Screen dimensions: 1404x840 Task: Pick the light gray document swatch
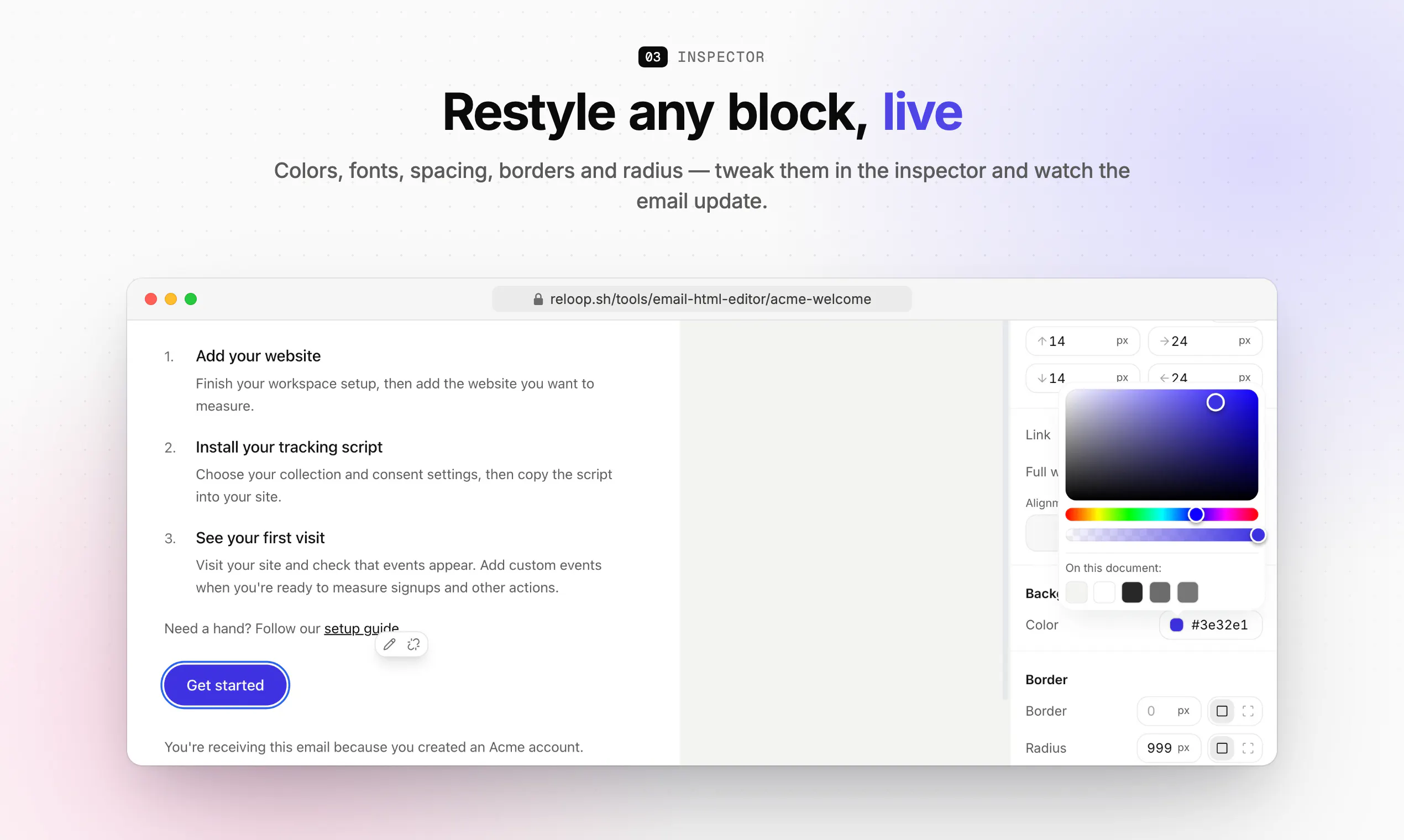click(x=1076, y=592)
